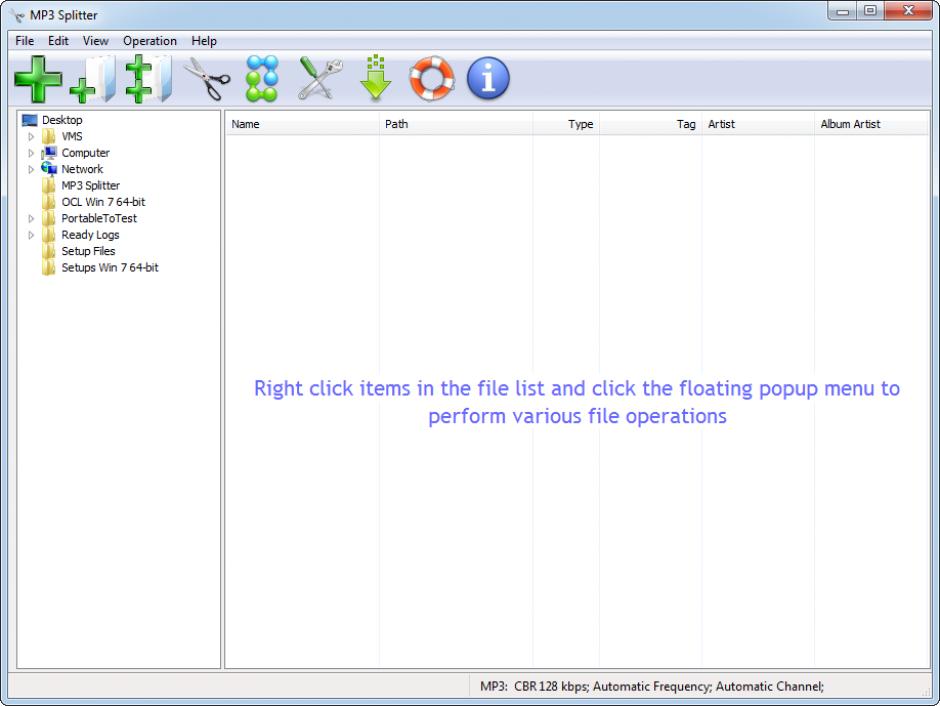Select Desktop in the folder tree
Image resolution: width=940 pixels, height=706 pixels.
click(62, 120)
